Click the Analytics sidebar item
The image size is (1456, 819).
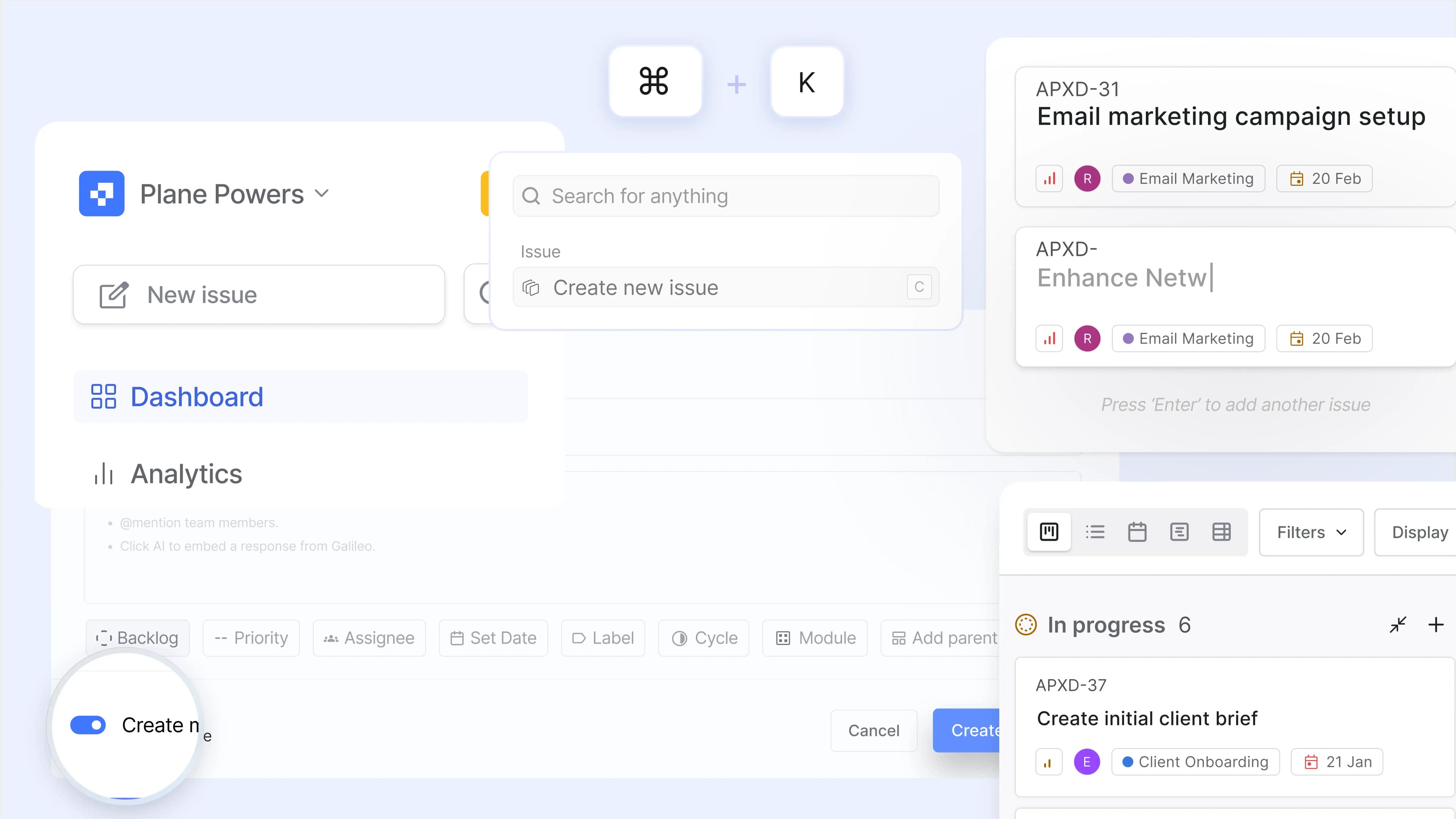coord(186,474)
